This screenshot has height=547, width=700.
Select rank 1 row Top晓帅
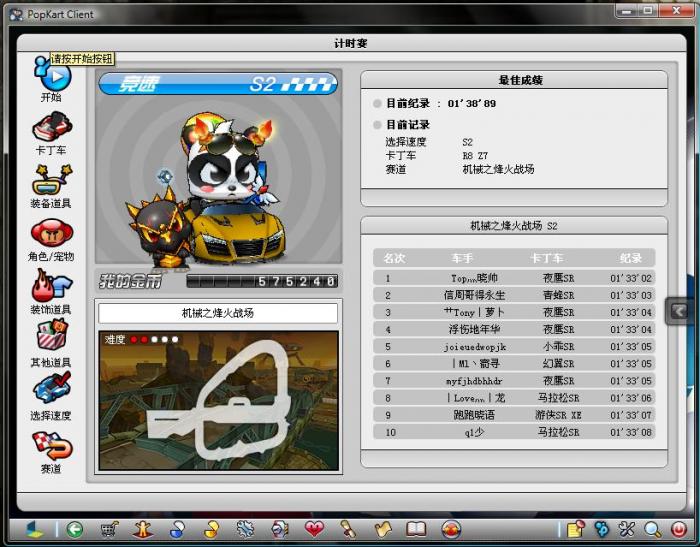[514, 278]
